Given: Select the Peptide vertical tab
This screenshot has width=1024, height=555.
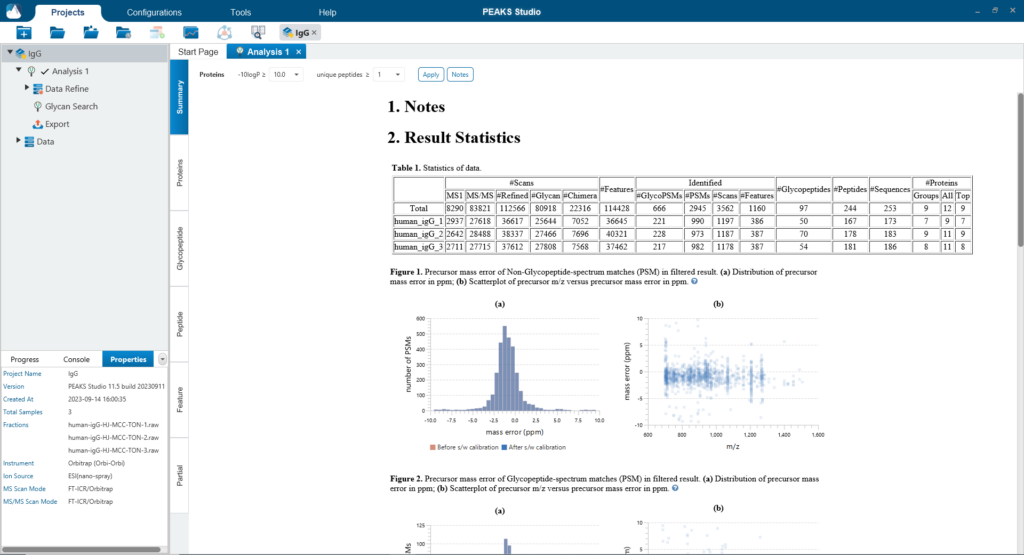Looking at the screenshot, I should click(180, 325).
